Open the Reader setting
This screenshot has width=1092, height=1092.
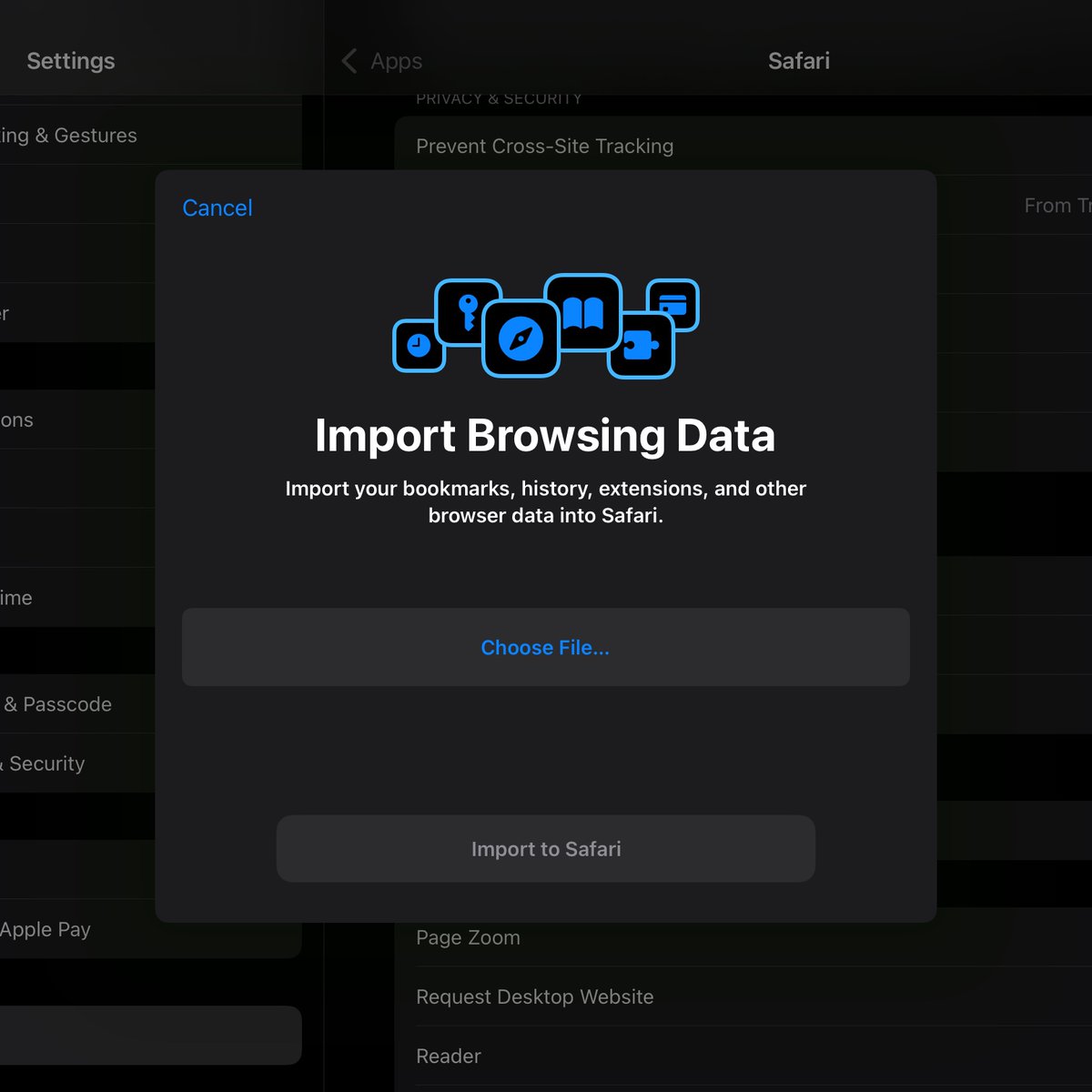point(448,1056)
